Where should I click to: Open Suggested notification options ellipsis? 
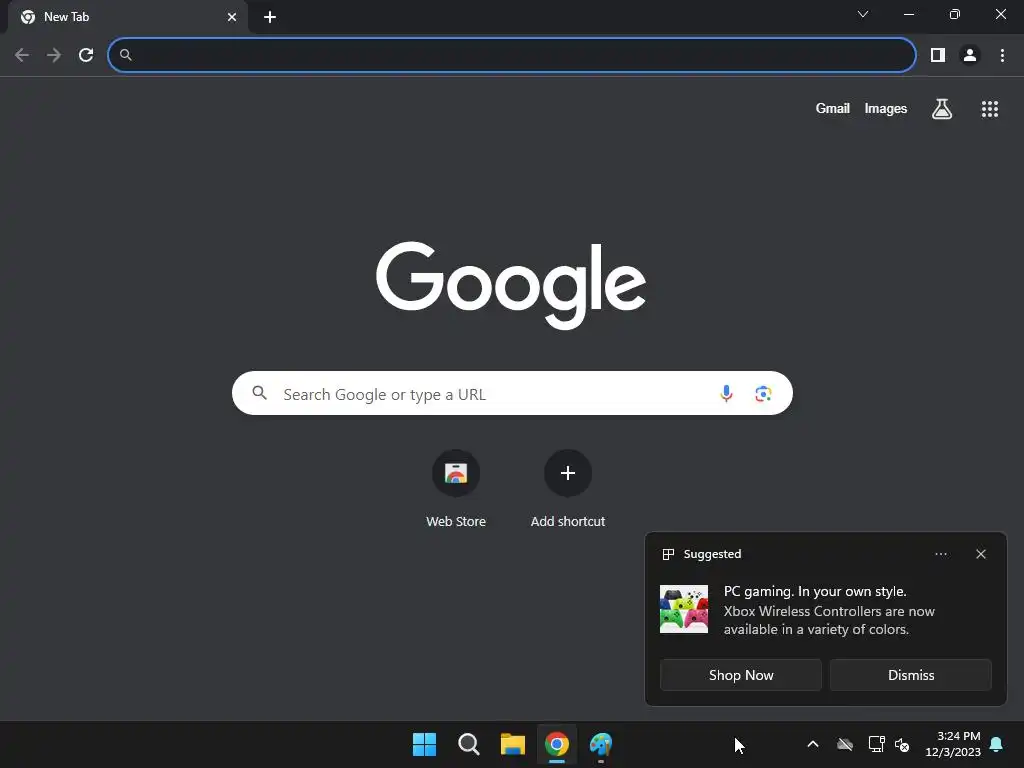pos(940,554)
